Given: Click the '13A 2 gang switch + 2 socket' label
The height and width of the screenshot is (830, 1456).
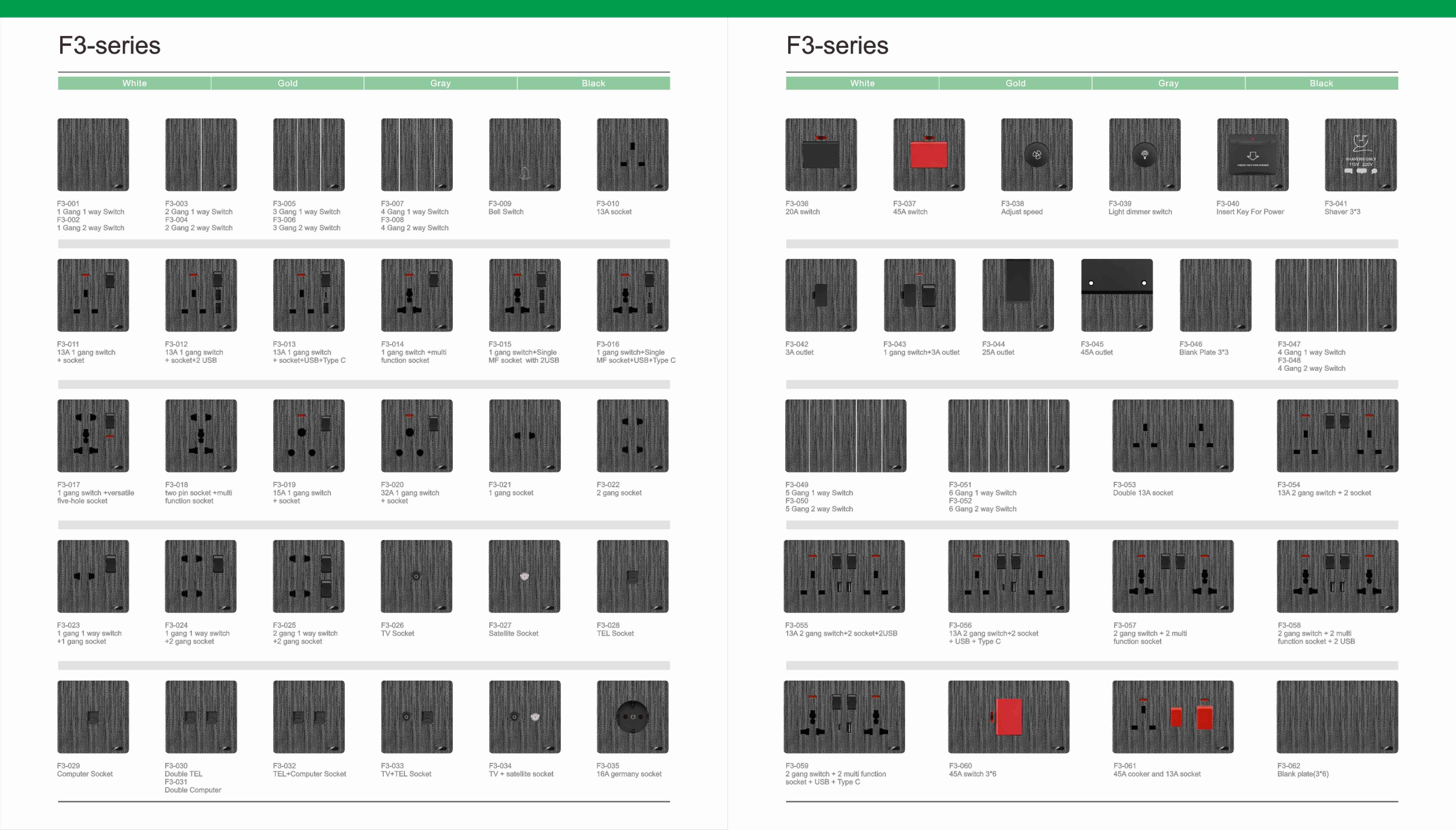Looking at the screenshot, I should 1324,493.
